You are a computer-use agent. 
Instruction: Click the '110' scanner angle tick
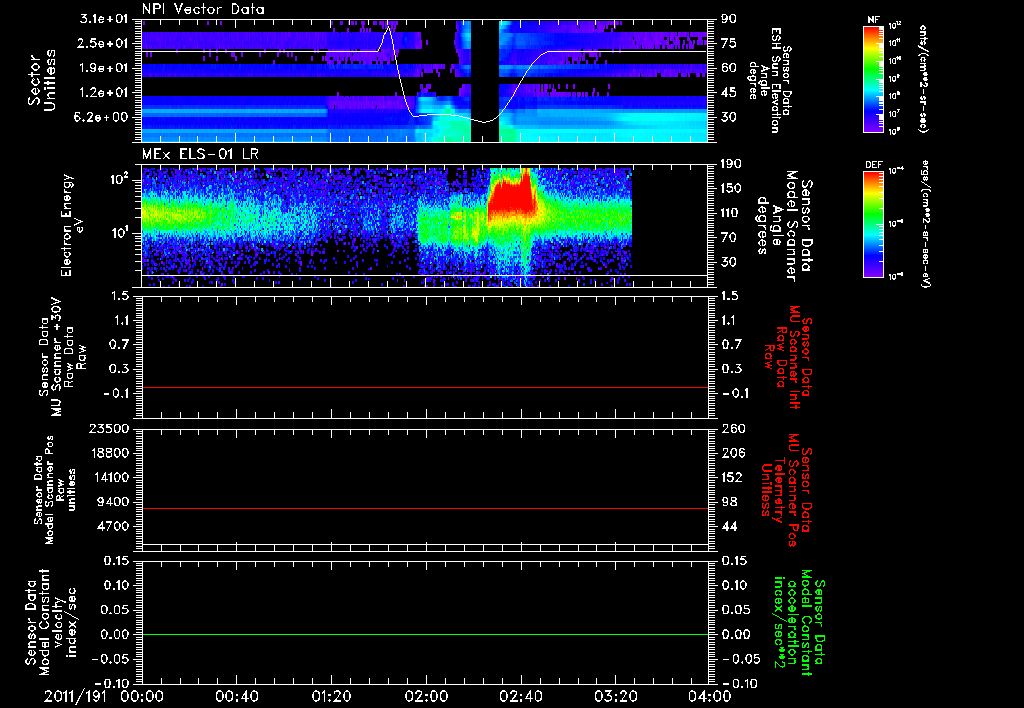tap(731, 213)
